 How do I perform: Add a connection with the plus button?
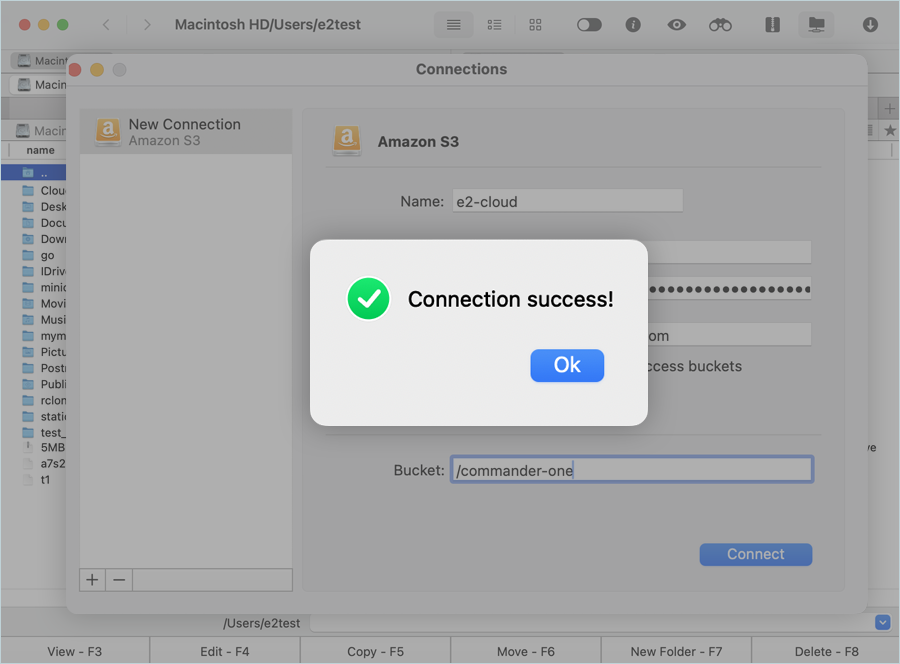pyautogui.click(x=92, y=580)
